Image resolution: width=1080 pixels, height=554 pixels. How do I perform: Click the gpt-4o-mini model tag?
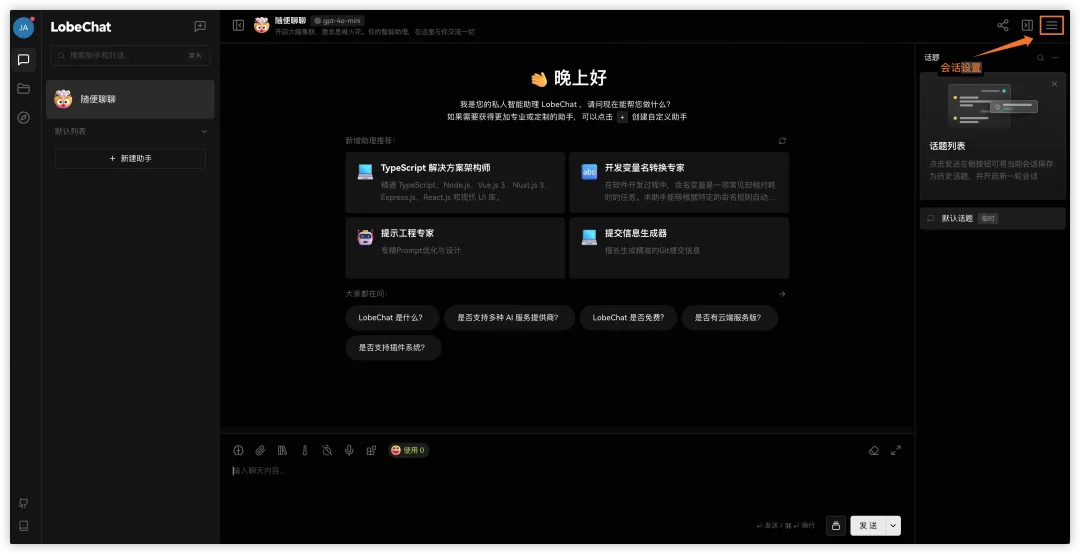pos(338,21)
